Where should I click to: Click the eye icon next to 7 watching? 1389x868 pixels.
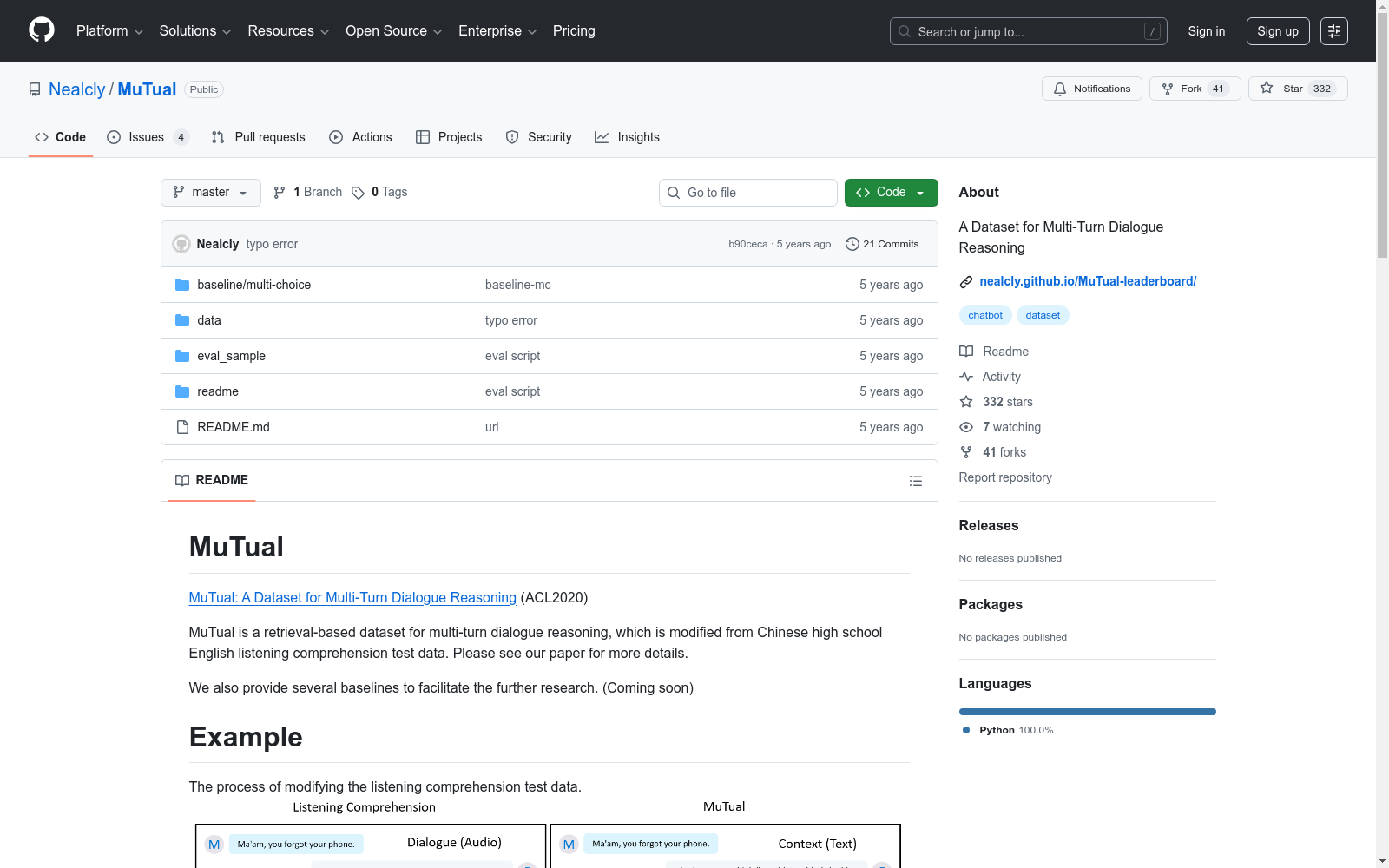coord(966,427)
